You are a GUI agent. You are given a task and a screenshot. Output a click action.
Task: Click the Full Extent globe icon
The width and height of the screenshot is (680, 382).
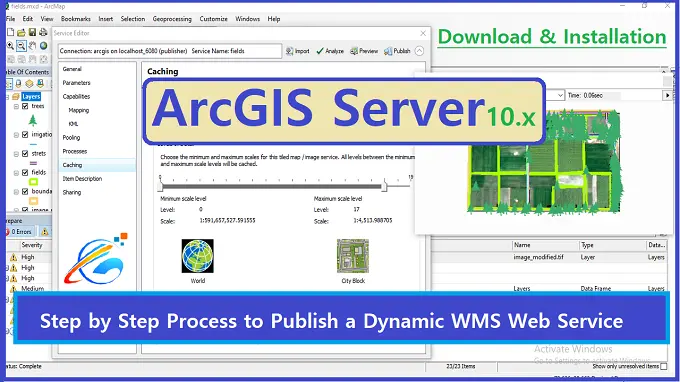43,46
